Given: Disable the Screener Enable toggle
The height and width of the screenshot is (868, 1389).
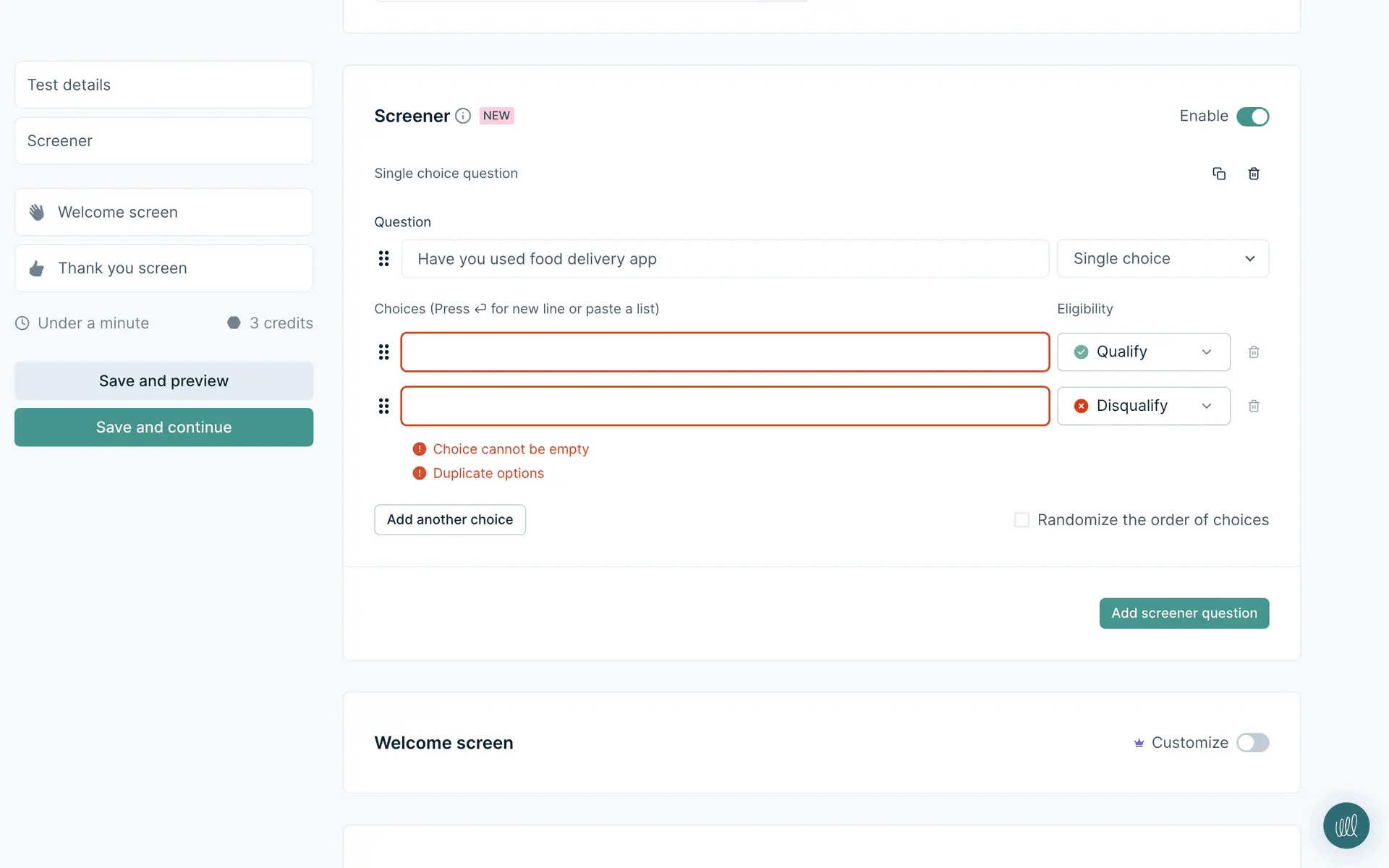Looking at the screenshot, I should 1252,116.
